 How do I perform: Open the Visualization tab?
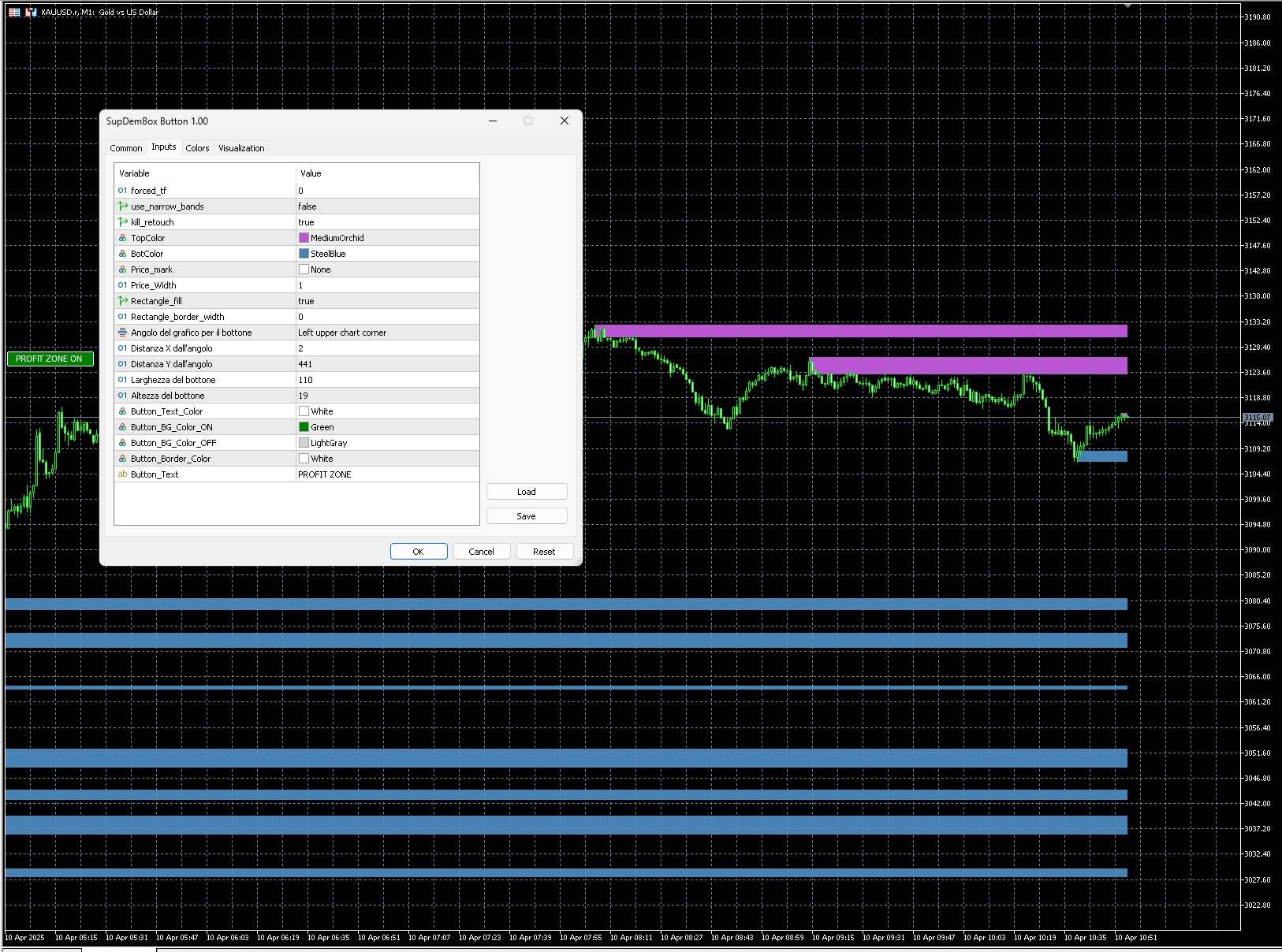coord(241,148)
